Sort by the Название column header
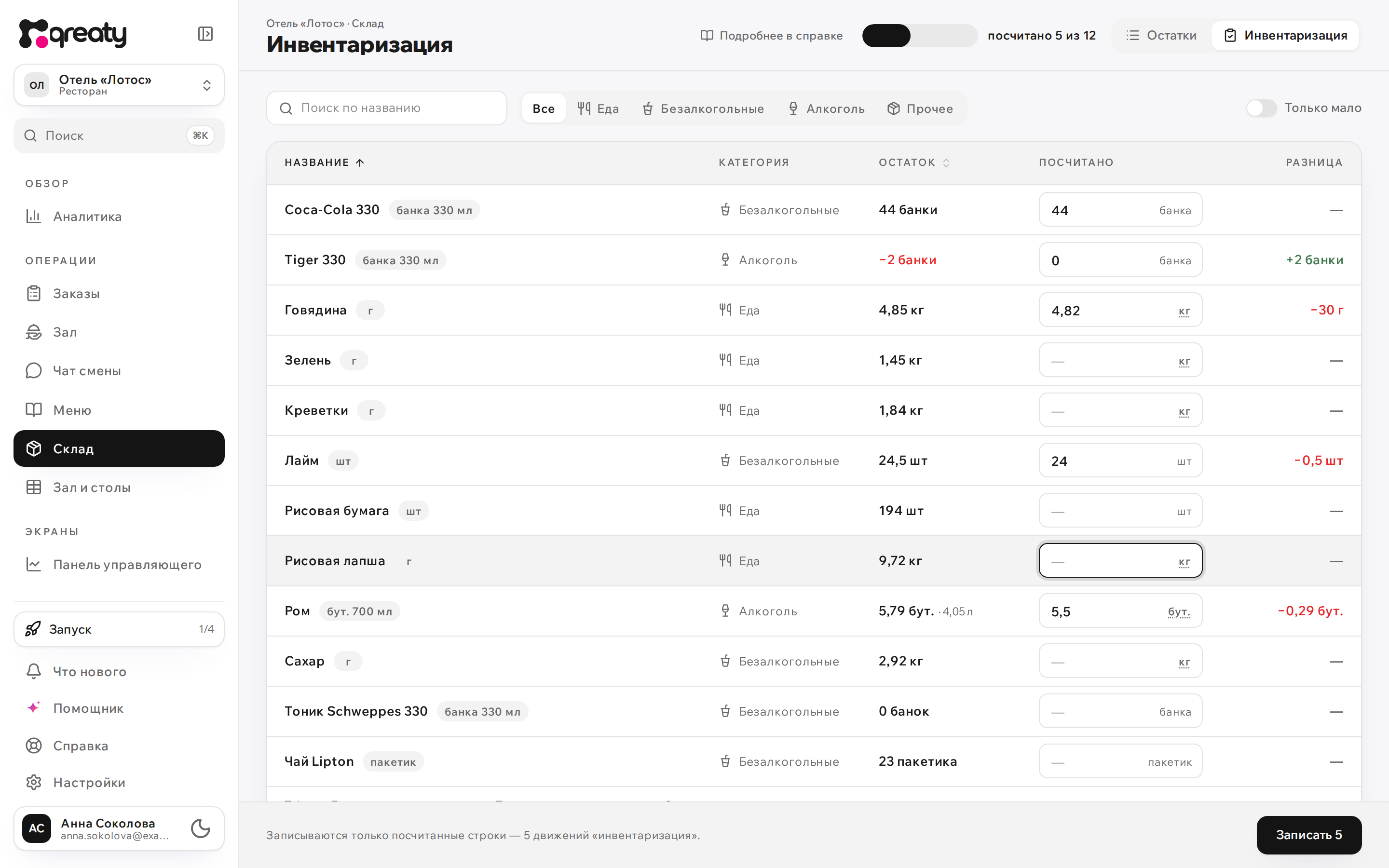The height and width of the screenshot is (868, 1389). pos(324,163)
